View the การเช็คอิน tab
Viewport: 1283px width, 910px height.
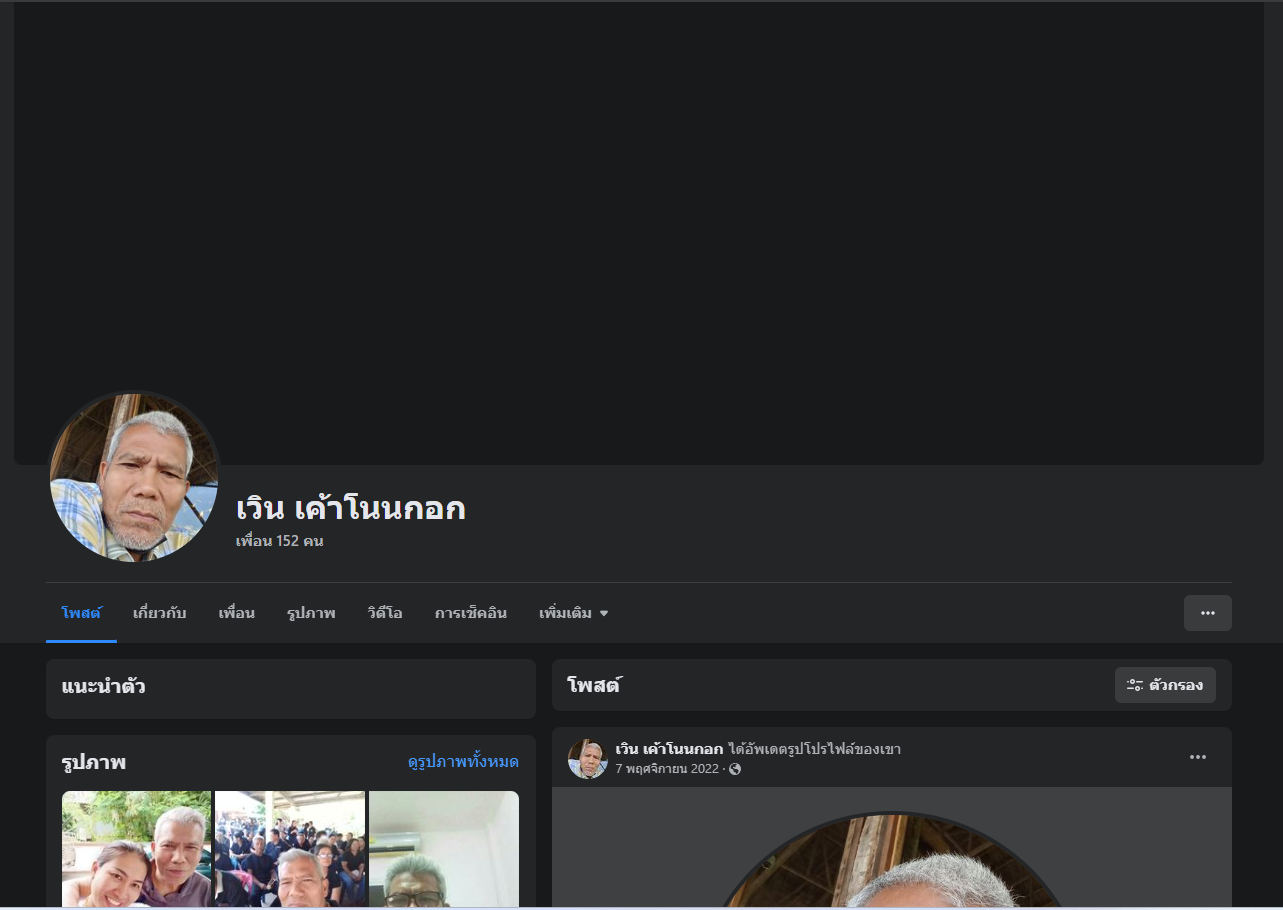click(471, 613)
